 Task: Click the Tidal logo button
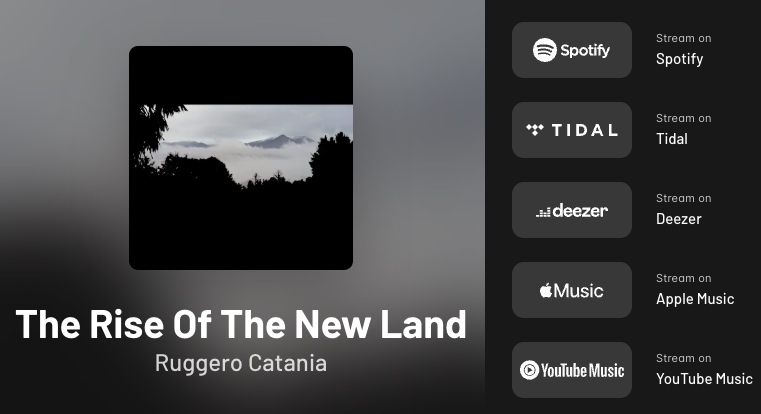point(572,130)
